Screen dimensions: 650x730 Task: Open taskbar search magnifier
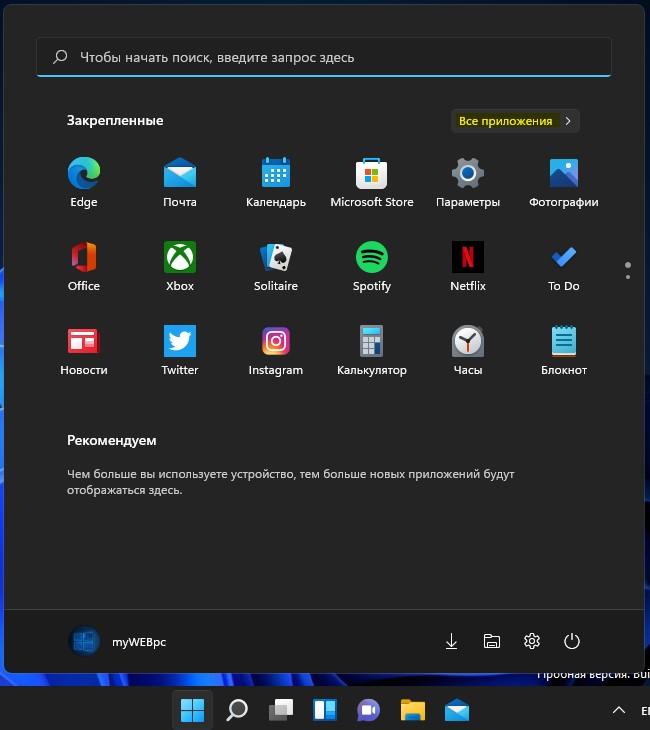(x=237, y=710)
